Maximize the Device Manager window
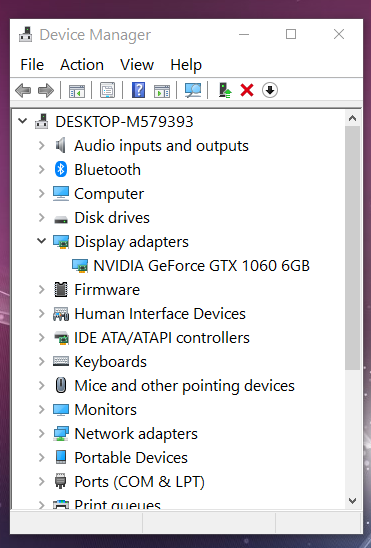Screen dimensions: 371x548 pos(291,34)
